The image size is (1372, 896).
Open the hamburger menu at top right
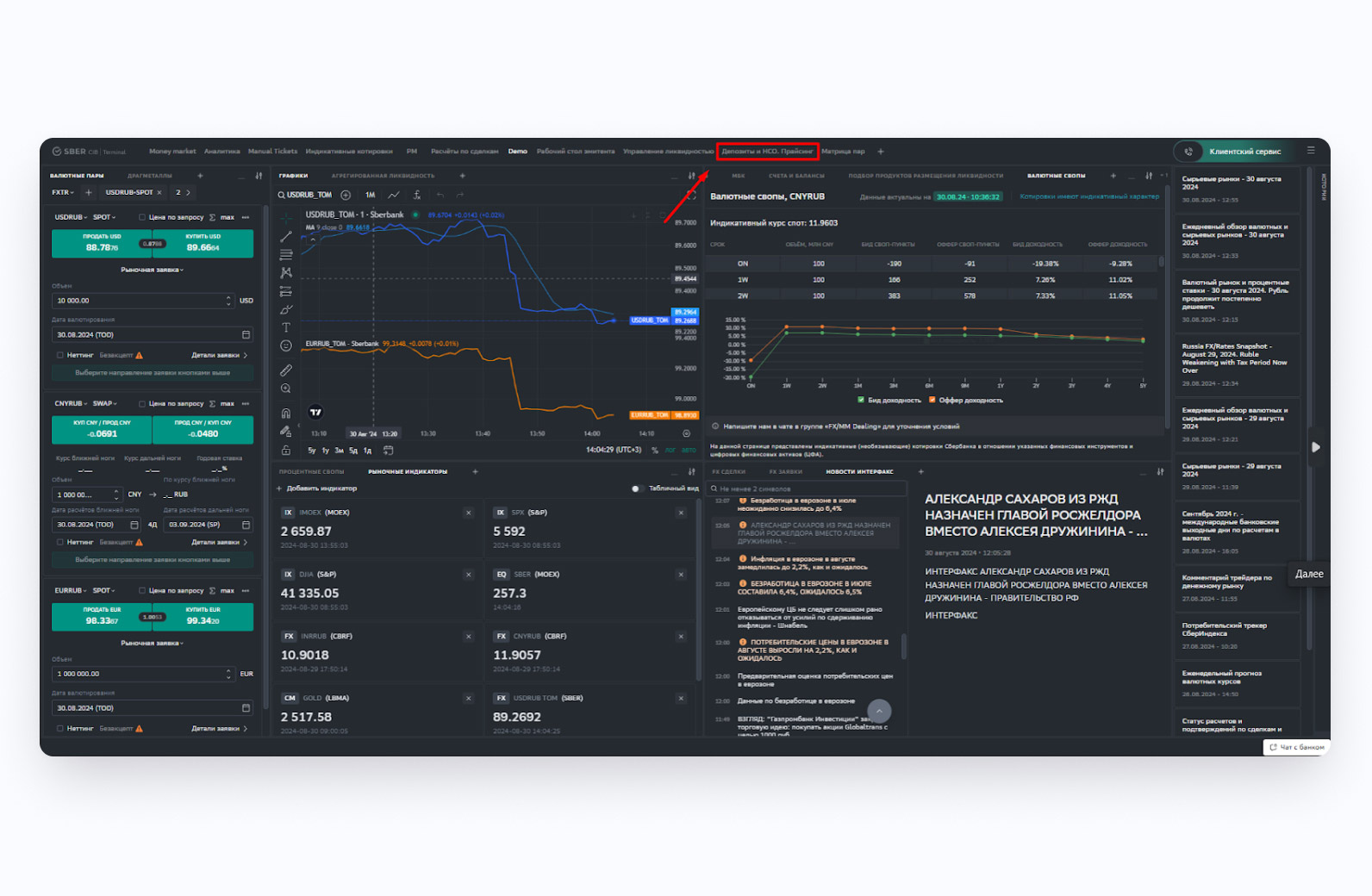point(1311,150)
